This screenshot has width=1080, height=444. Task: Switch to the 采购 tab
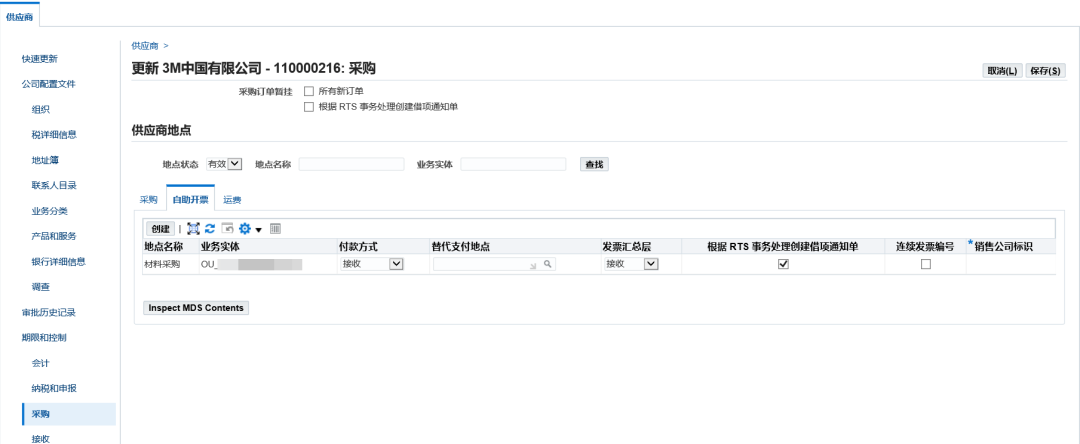coord(149,200)
